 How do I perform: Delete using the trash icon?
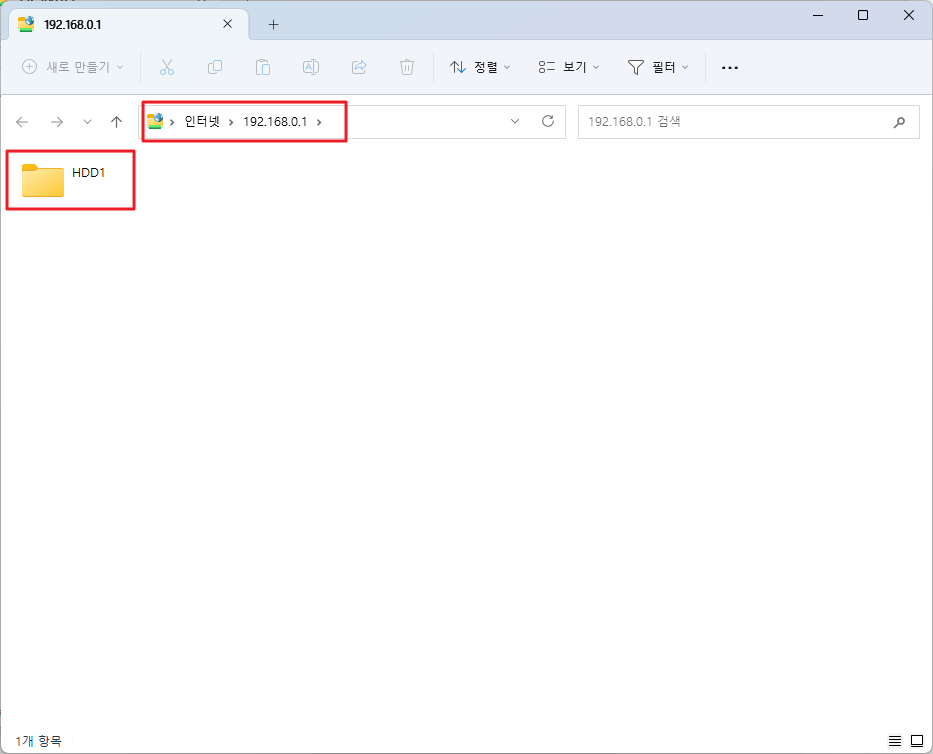[x=406, y=67]
